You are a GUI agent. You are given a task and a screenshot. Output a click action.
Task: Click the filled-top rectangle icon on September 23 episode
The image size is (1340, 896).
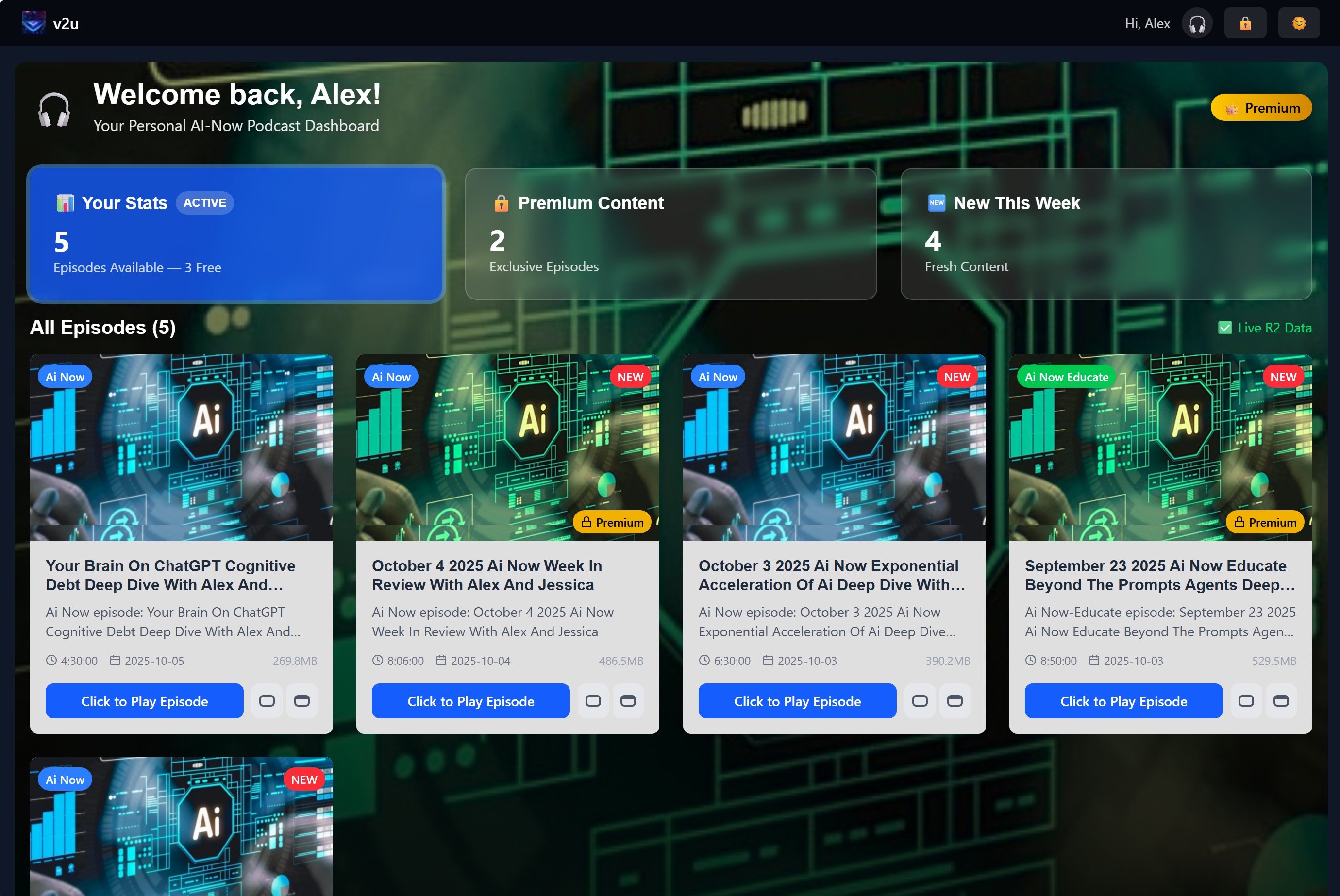[x=1281, y=700]
